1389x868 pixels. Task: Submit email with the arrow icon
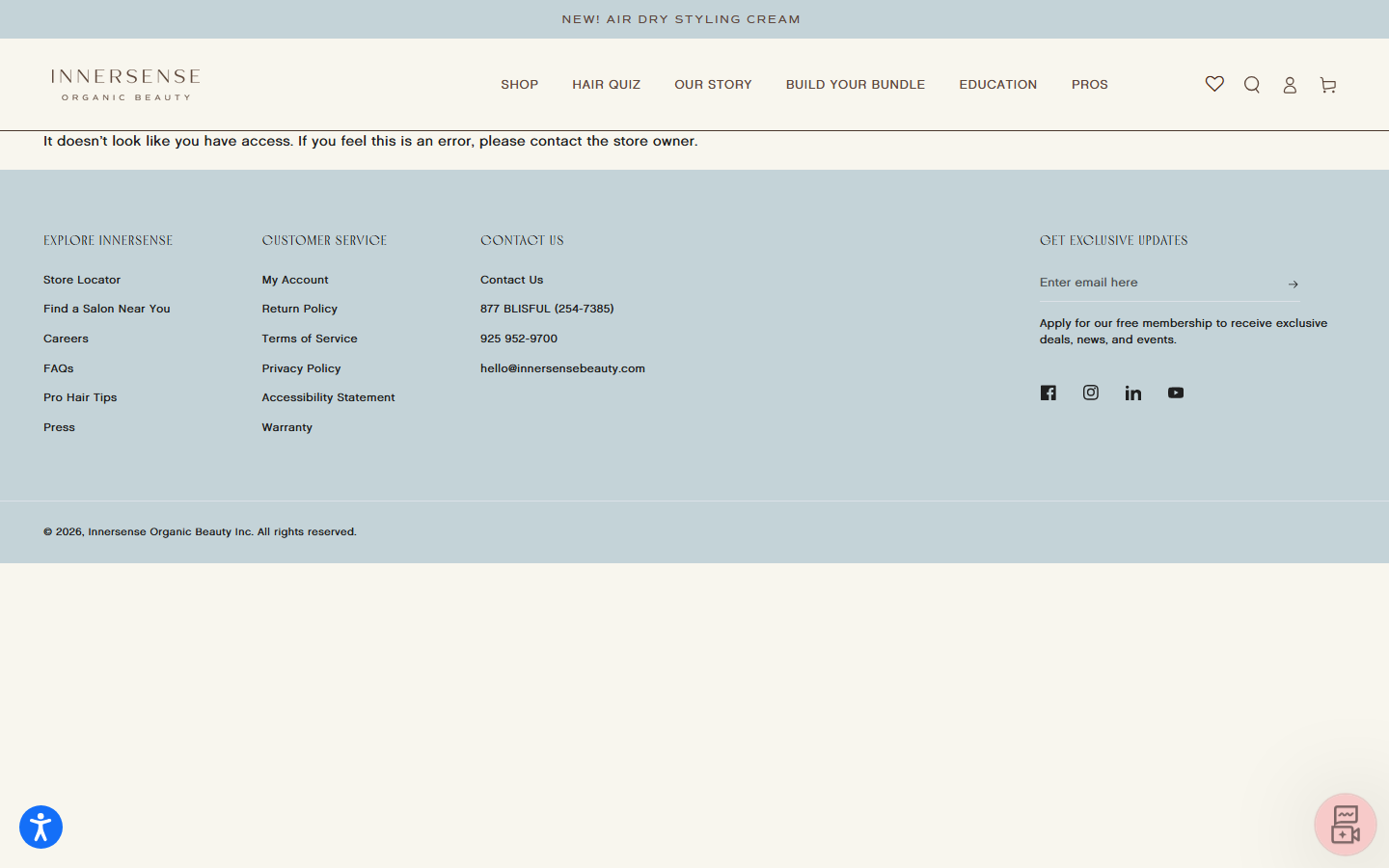(1293, 284)
